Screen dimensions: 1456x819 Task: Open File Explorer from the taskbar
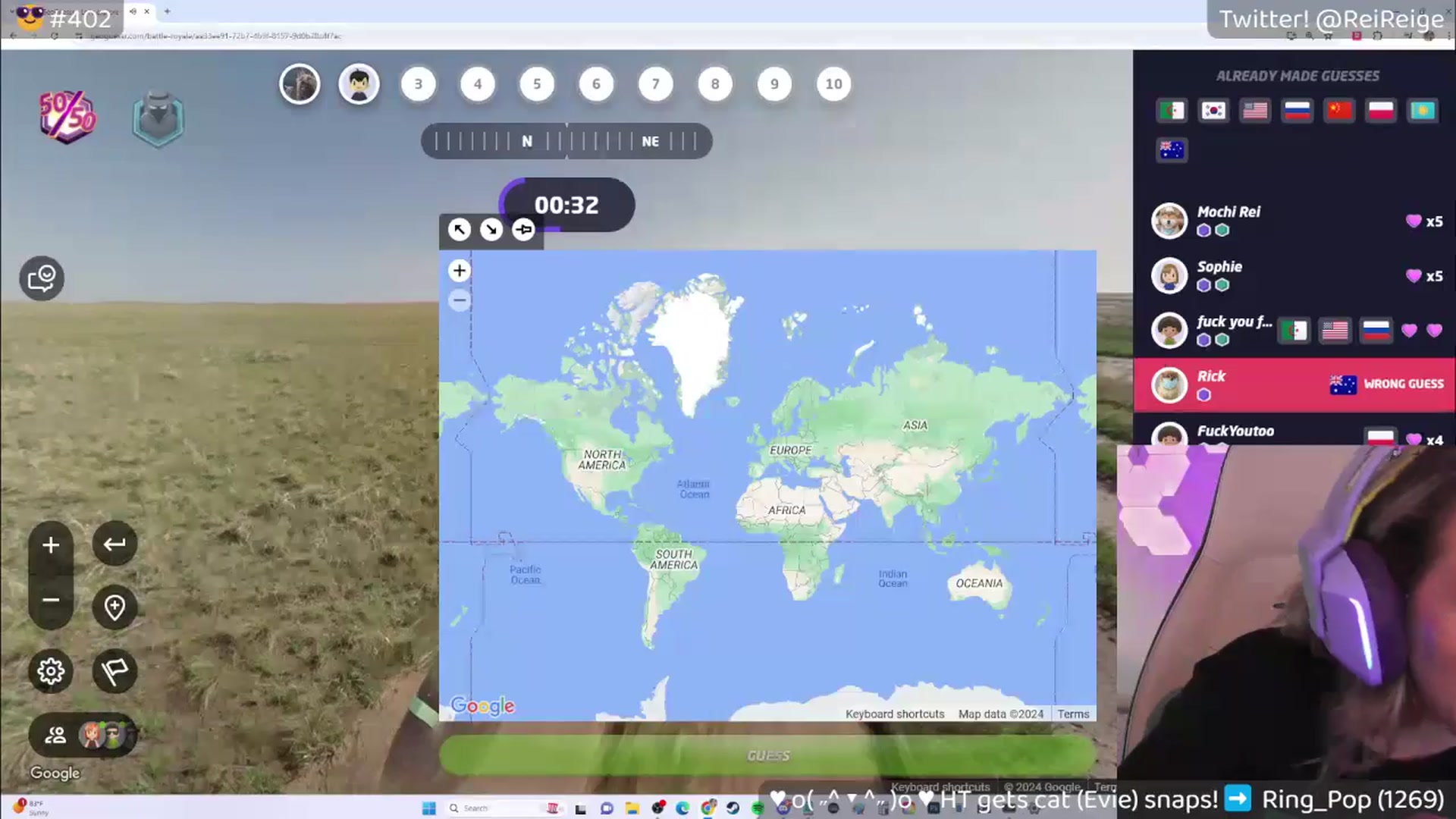(632, 808)
